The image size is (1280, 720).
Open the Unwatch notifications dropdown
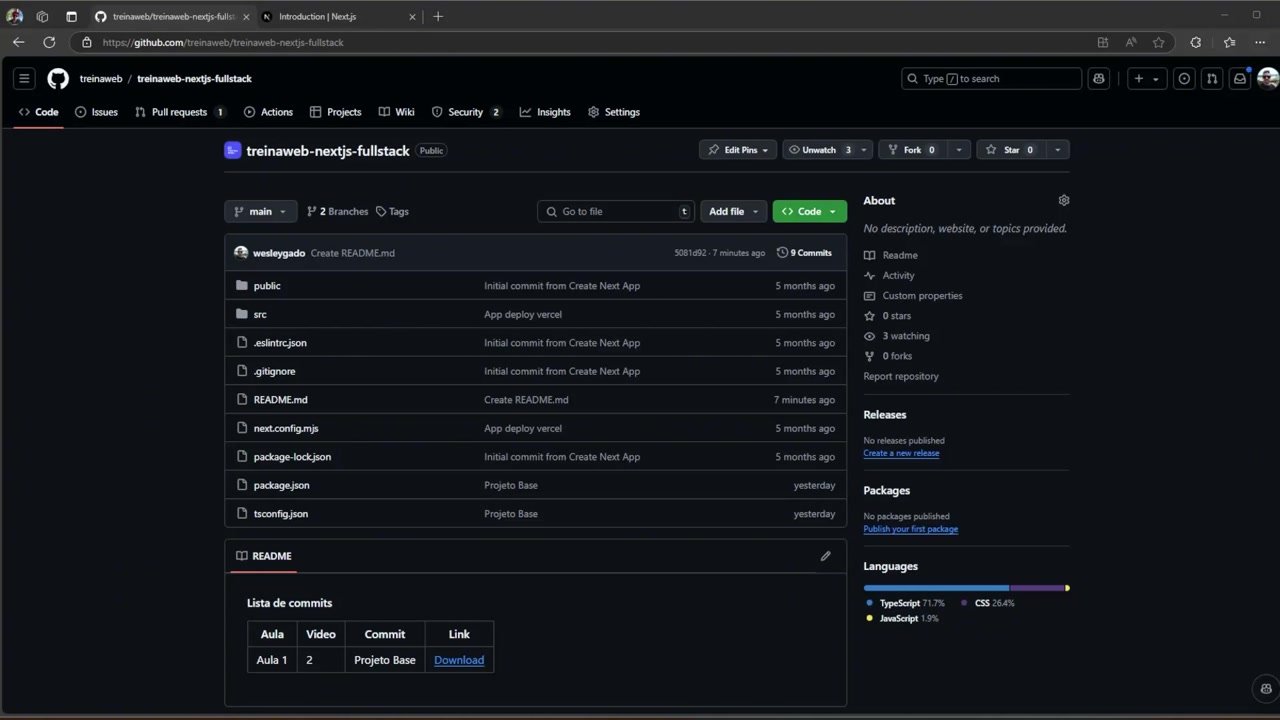click(827, 150)
